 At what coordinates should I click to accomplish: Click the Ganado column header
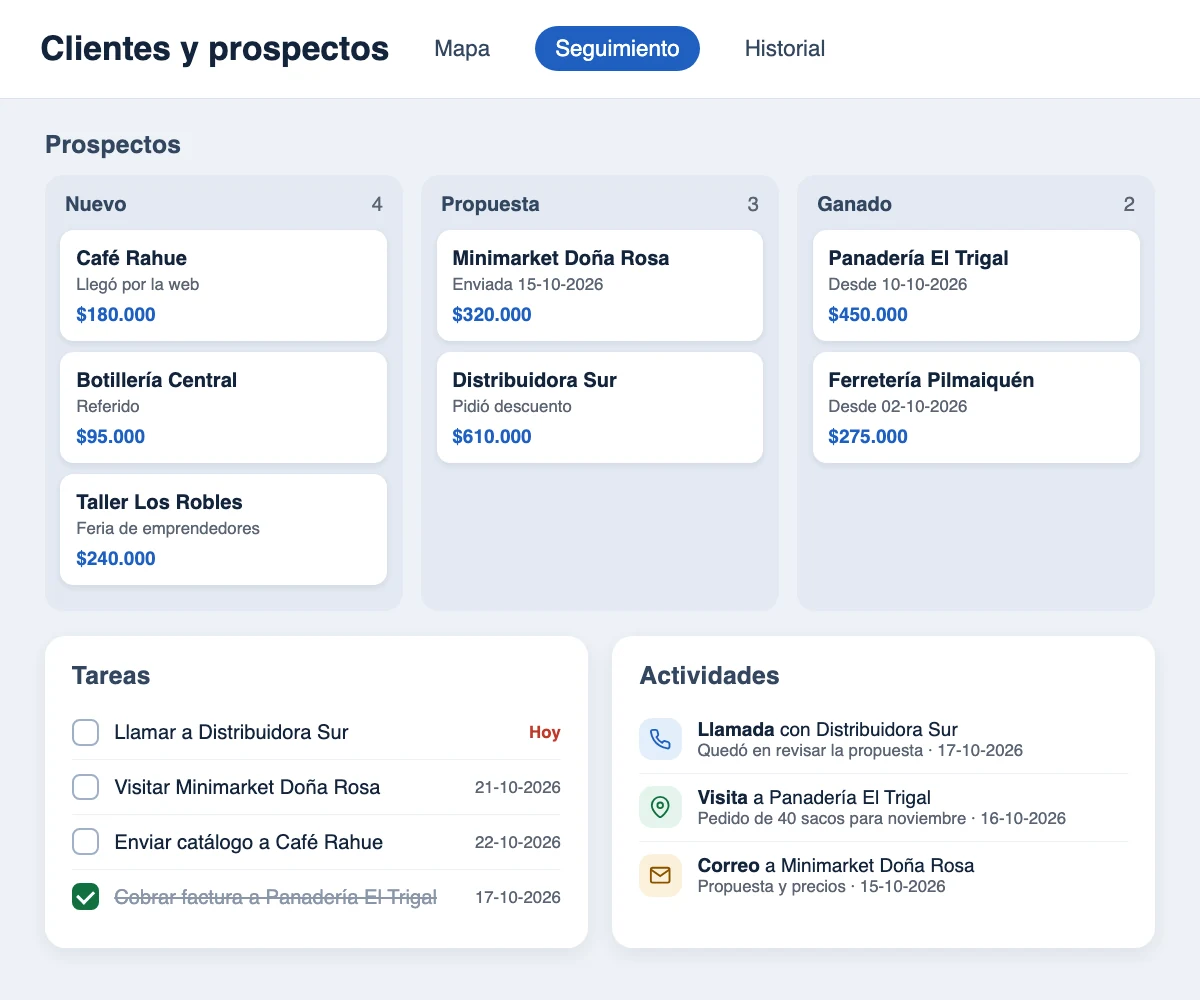tap(854, 204)
